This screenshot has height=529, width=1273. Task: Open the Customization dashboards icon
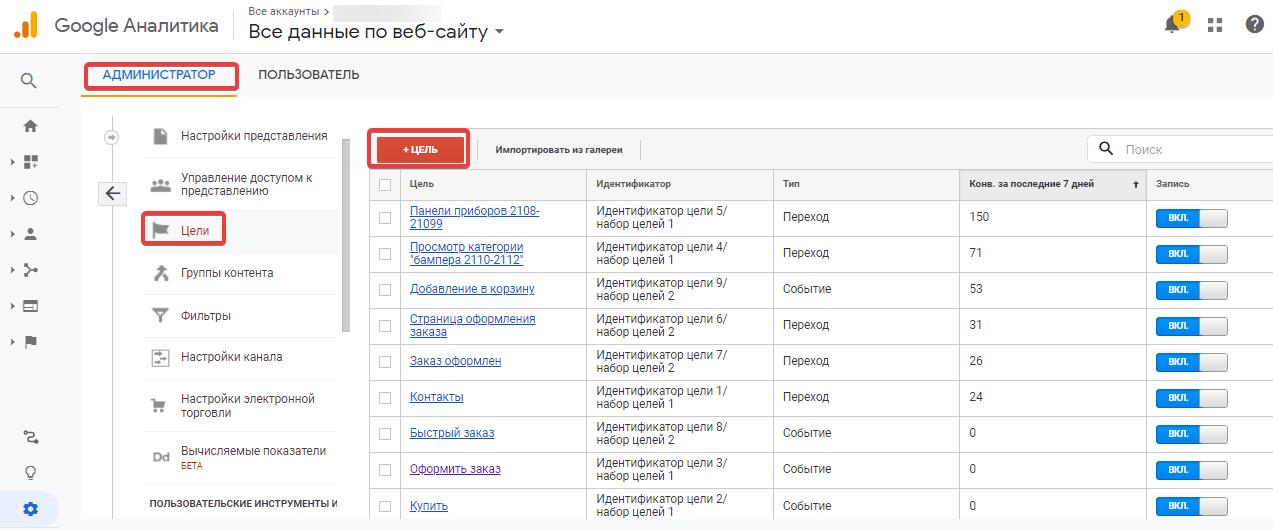click(x=30, y=161)
